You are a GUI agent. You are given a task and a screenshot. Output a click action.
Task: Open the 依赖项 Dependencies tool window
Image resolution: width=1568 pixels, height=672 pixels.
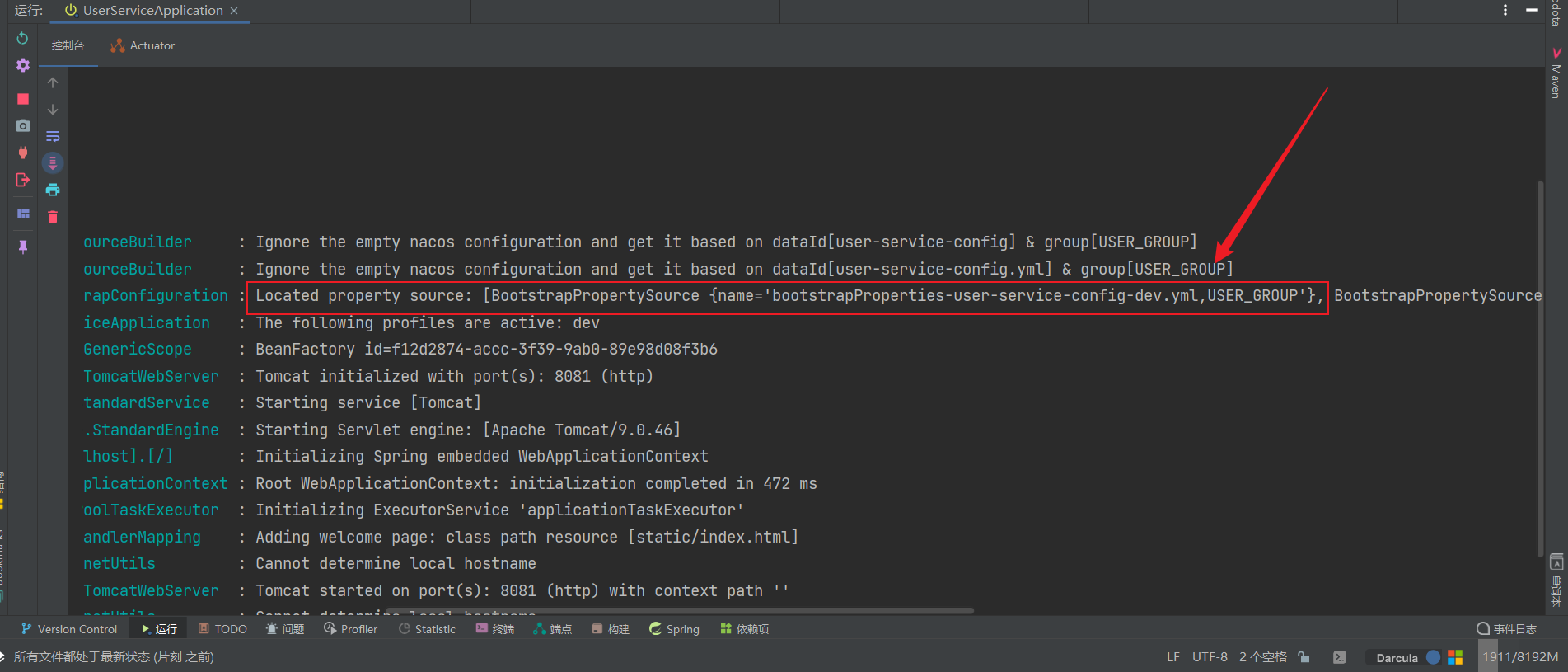point(745,629)
